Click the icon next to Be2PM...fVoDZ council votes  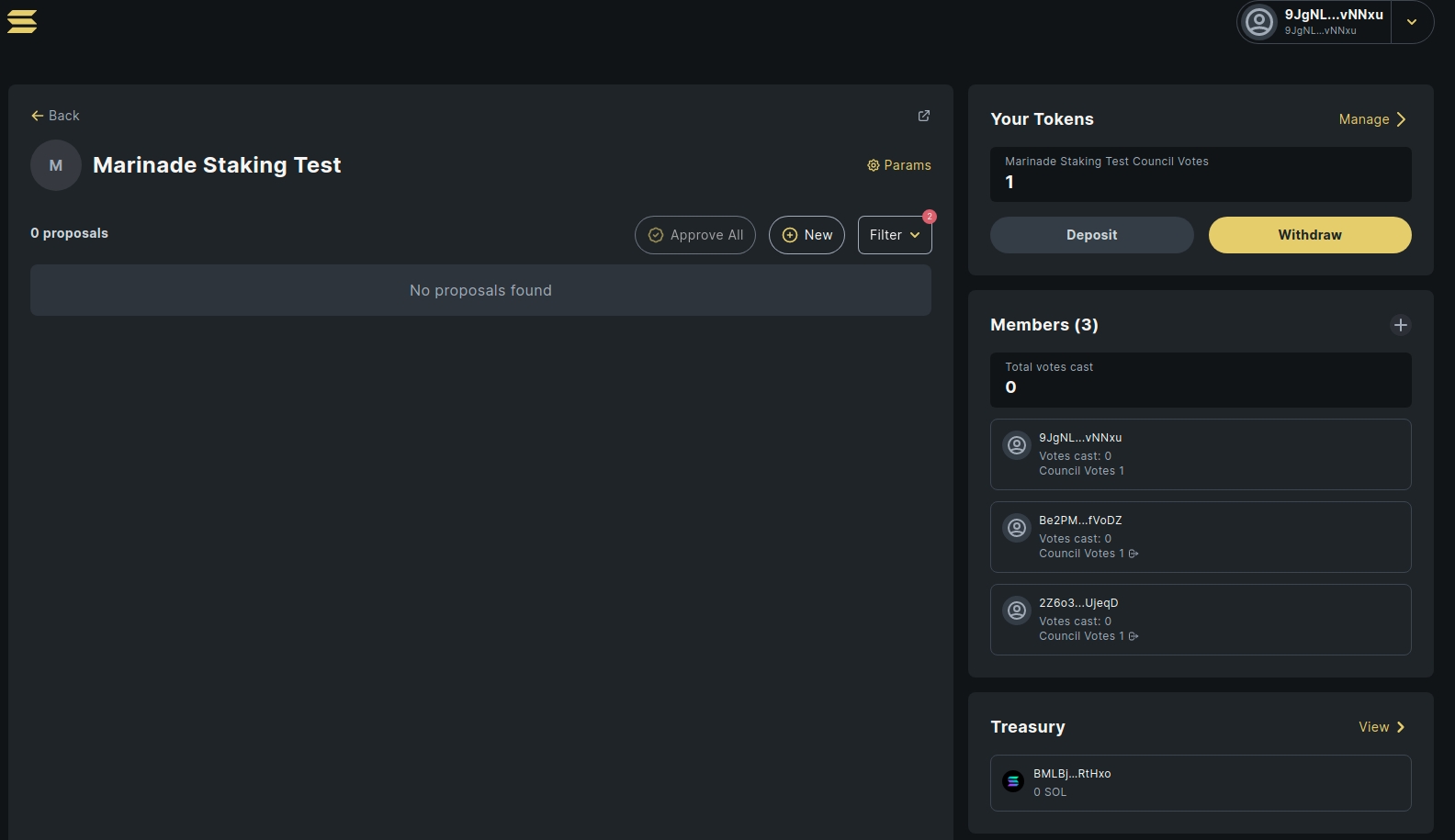click(x=1134, y=554)
